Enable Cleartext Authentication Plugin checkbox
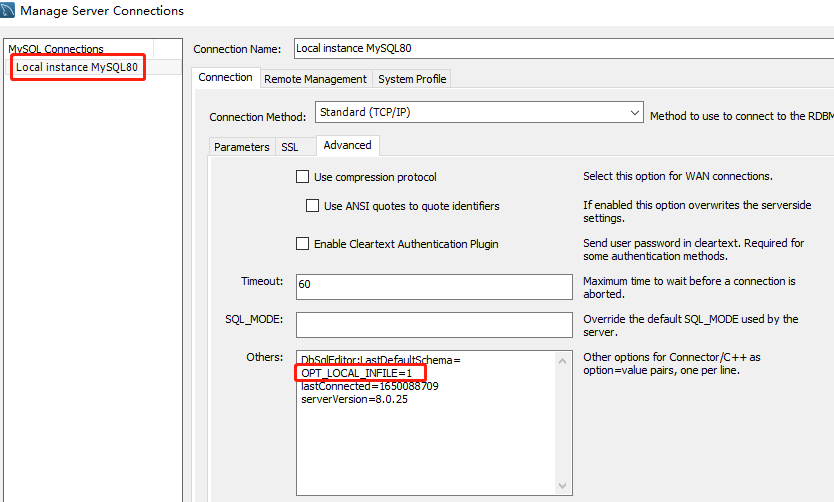Image resolution: width=834 pixels, height=502 pixels. tap(302, 244)
